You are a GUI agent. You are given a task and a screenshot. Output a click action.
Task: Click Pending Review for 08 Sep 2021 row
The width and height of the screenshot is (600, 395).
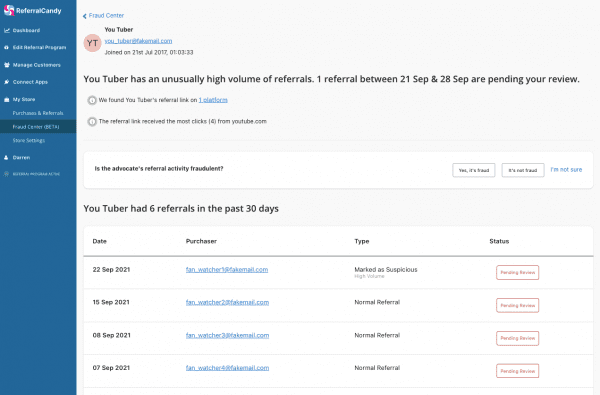coord(517,338)
